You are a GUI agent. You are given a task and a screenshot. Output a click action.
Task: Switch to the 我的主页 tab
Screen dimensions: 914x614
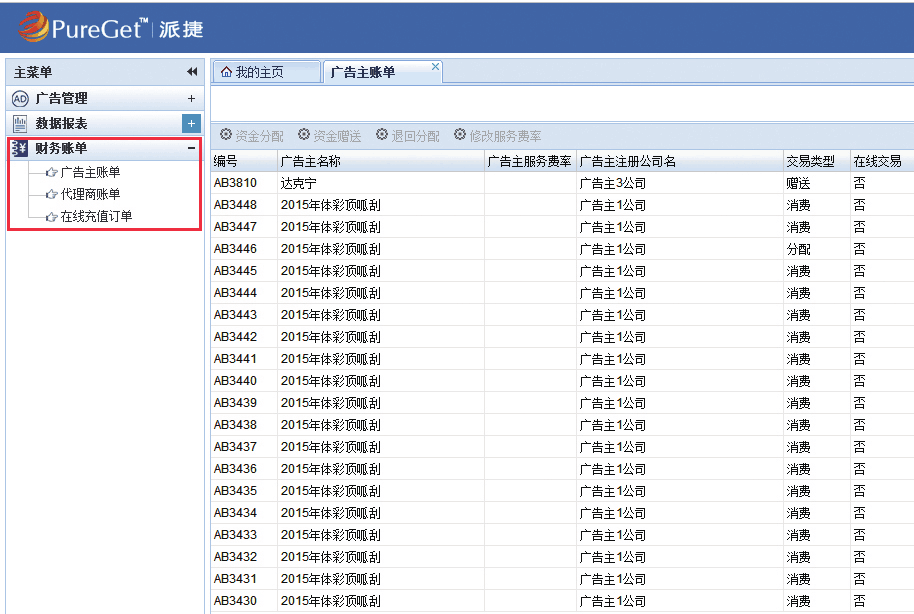[x=266, y=72]
